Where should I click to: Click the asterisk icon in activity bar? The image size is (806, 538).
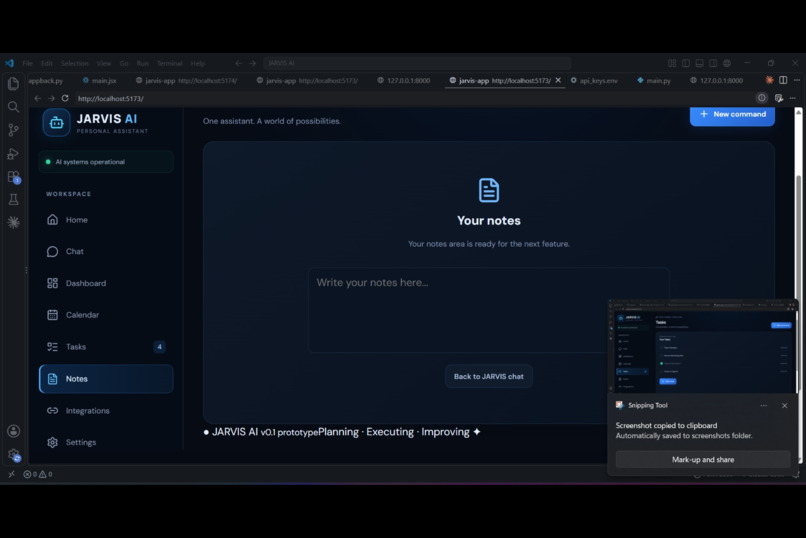pos(13,222)
